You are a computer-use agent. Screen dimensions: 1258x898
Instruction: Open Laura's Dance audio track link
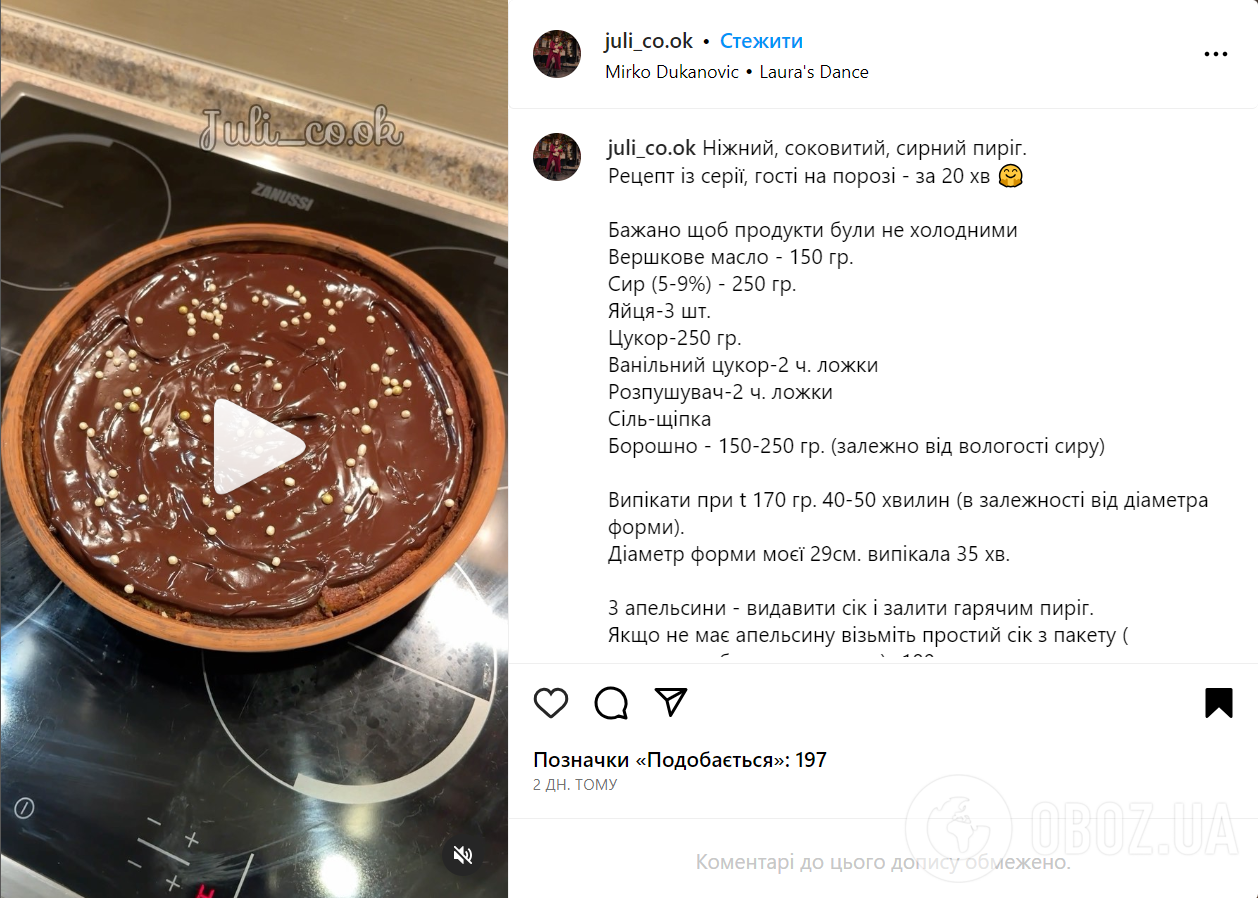[x=814, y=72]
